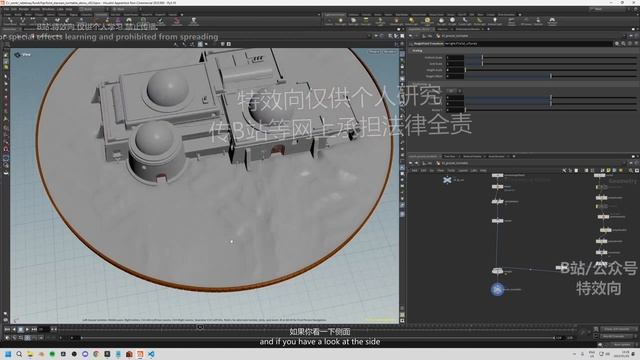Add a camera Switcher from the shelf

point(538,21)
